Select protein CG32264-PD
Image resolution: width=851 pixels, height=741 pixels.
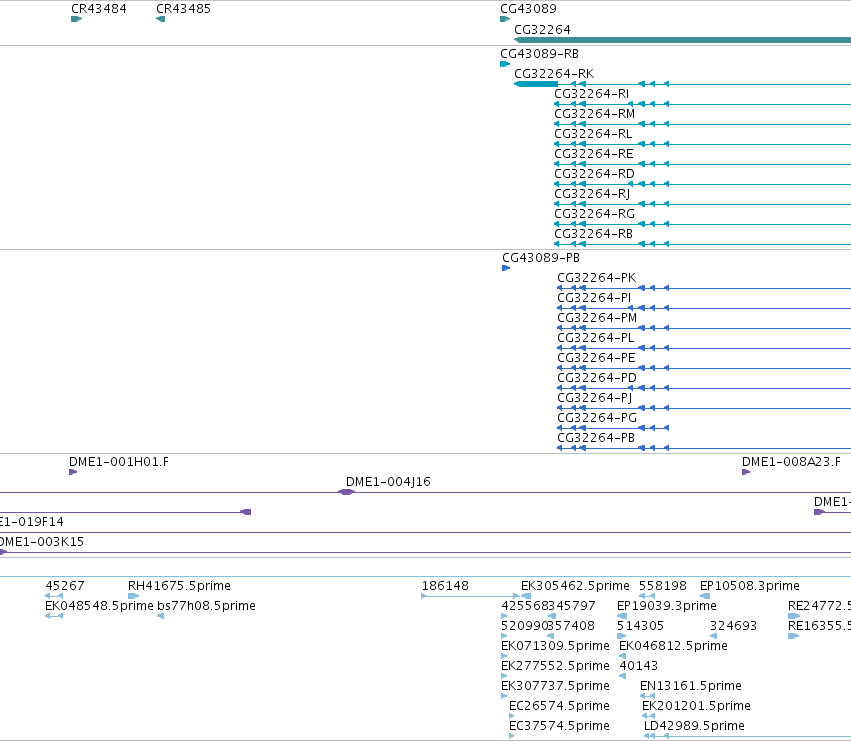704,388
